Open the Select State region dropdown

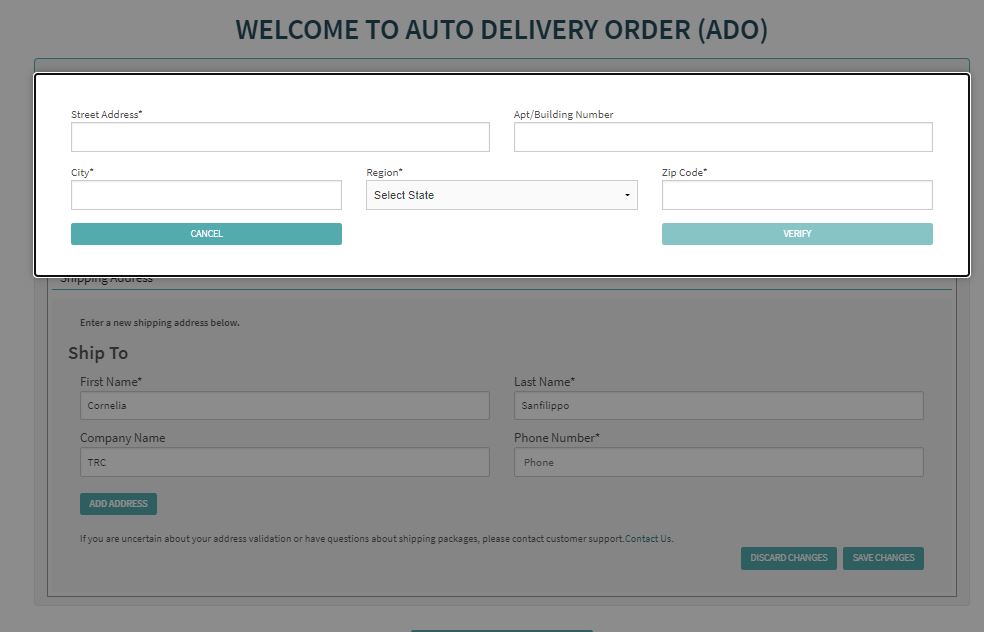501,195
